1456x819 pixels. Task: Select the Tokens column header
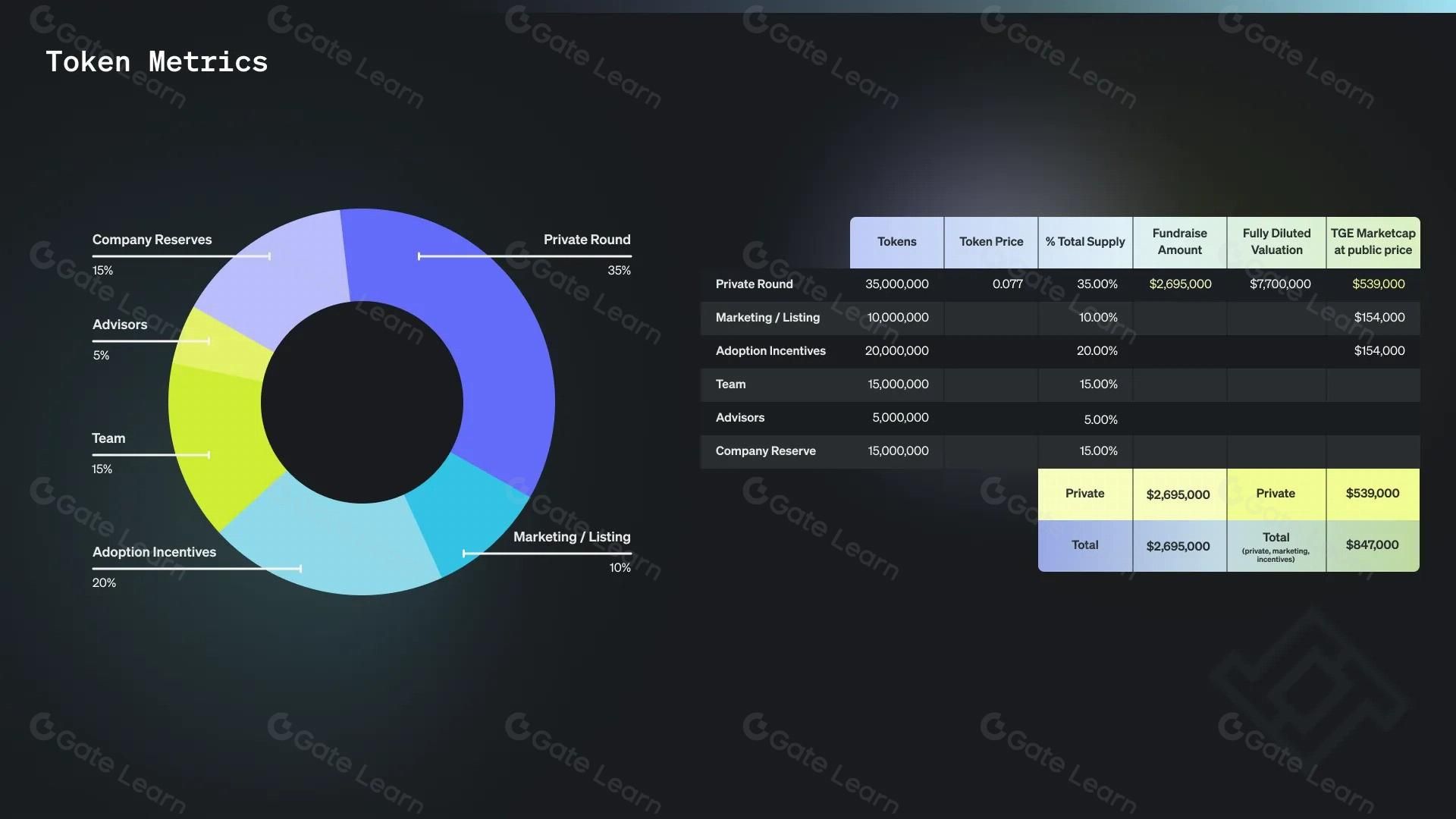tap(896, 242)
